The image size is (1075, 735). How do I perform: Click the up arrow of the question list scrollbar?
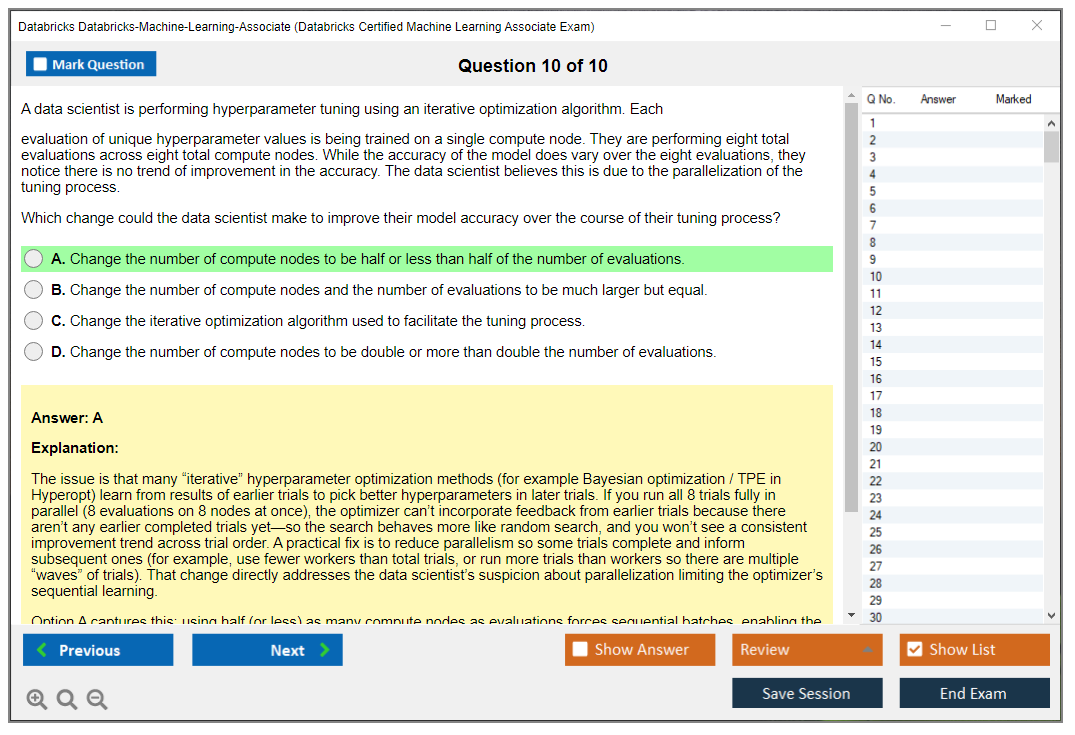(x=1051, y=122)
